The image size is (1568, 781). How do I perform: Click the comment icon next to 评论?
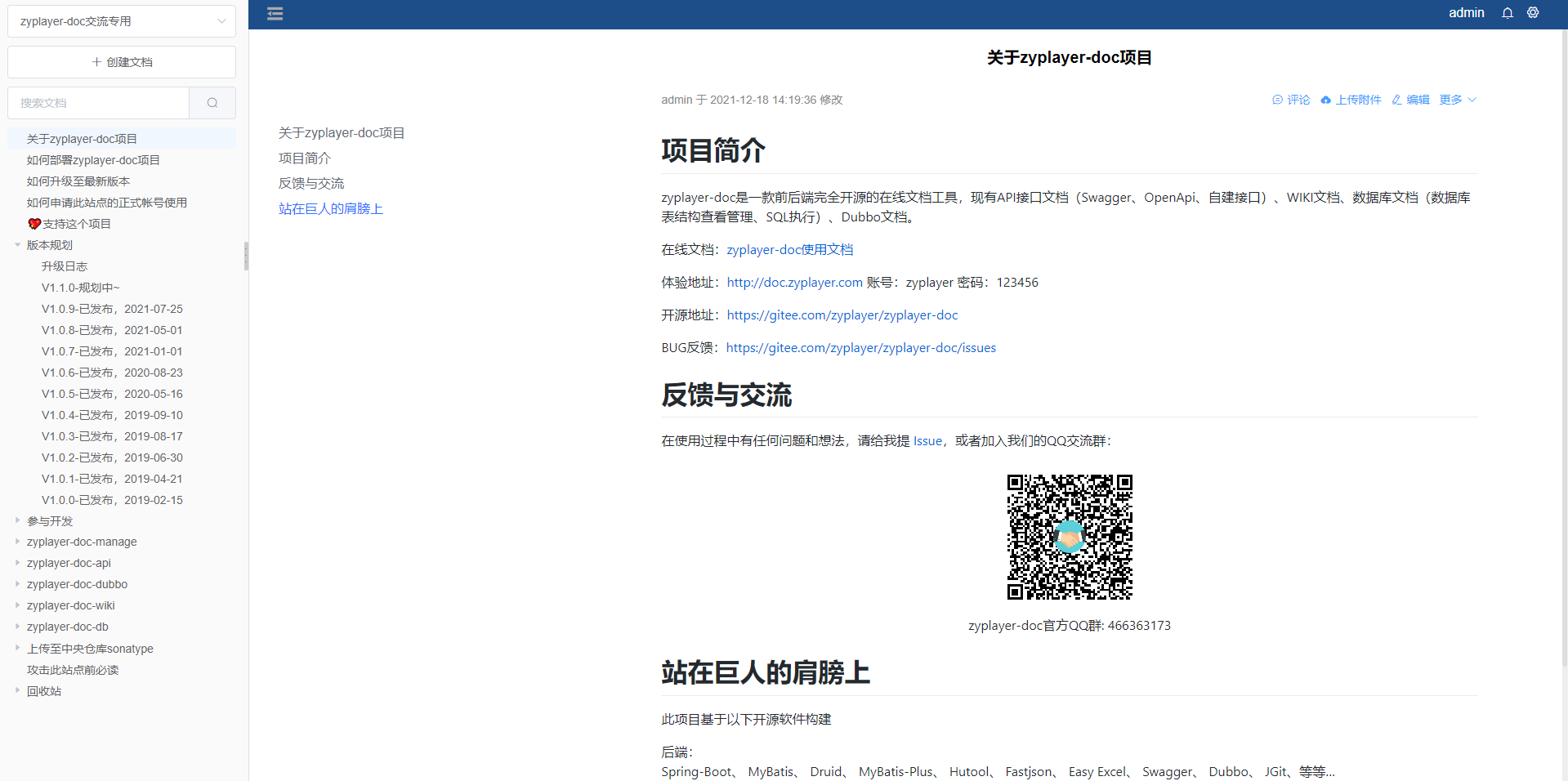point(1277,100)
